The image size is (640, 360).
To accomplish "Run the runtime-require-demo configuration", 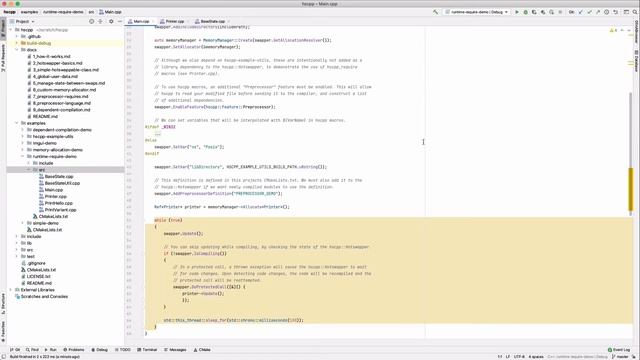I will (517, 12).
